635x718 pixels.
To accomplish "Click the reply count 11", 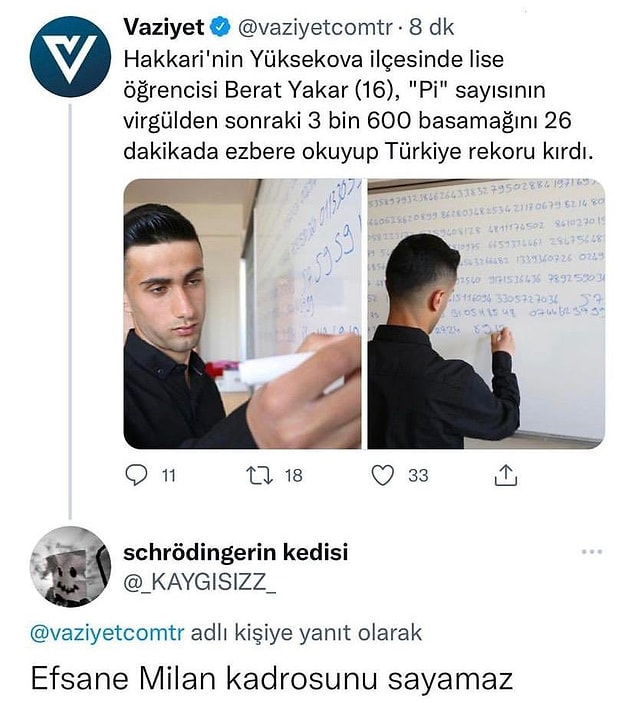I will point(169,476).
